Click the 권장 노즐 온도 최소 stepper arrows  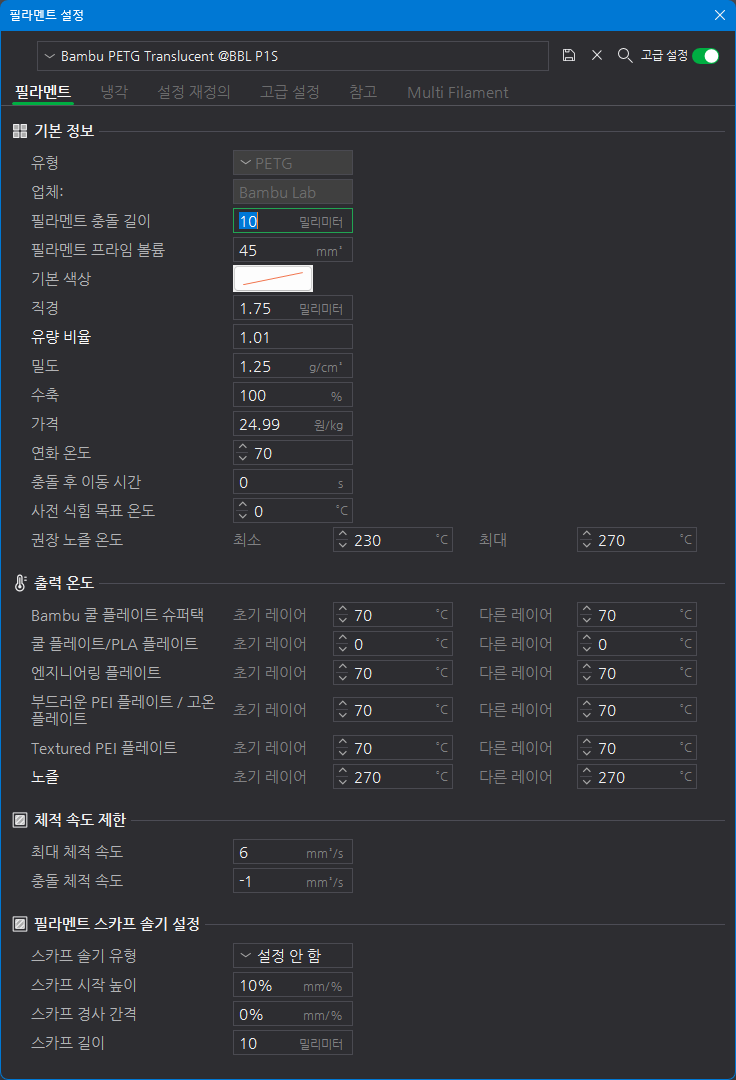coord(343,539)
